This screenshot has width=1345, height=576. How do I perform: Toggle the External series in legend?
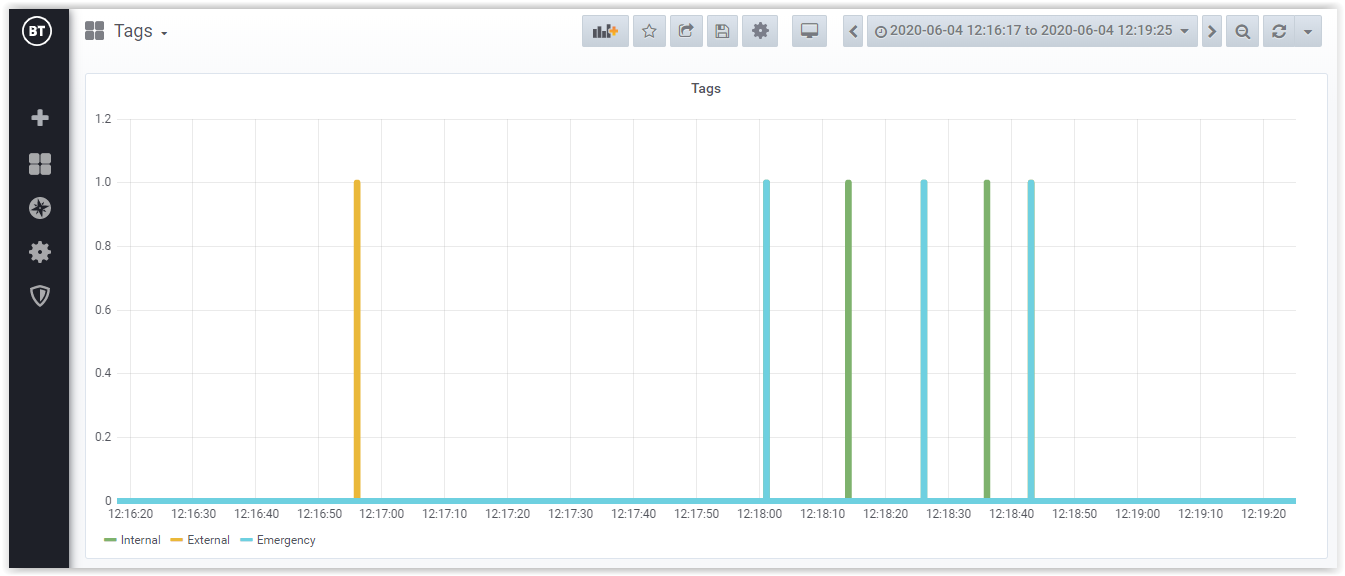tap(208, 540)
